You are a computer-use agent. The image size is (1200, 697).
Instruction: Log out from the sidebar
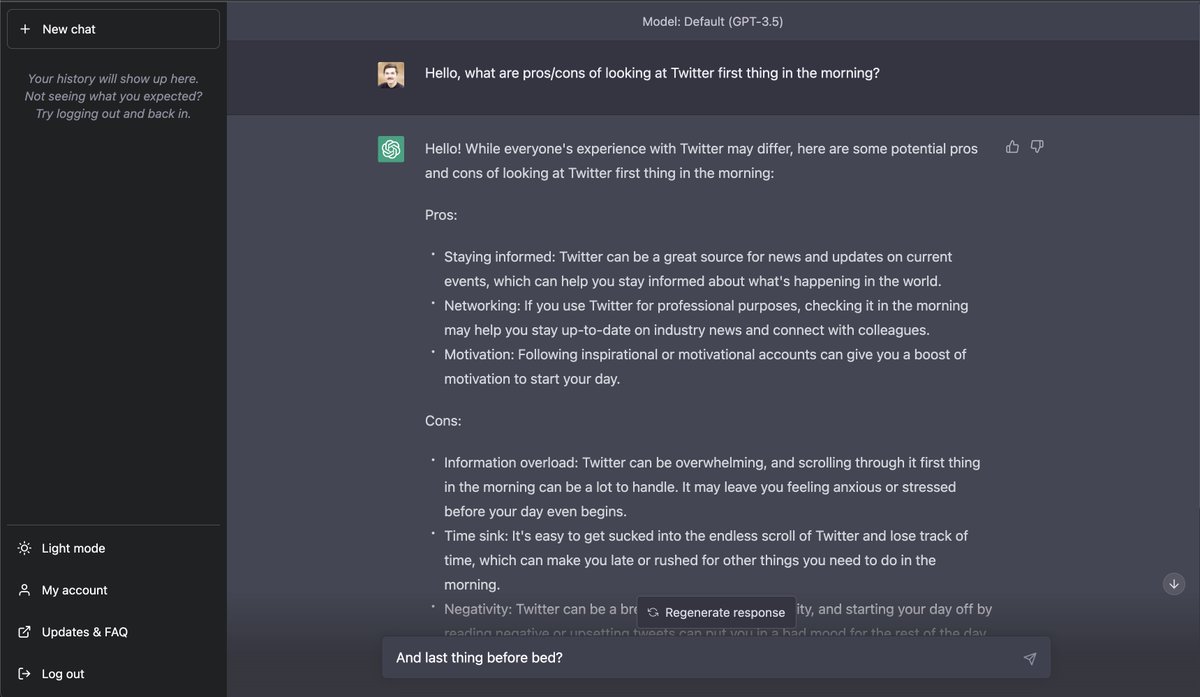(x=63, y=674)
